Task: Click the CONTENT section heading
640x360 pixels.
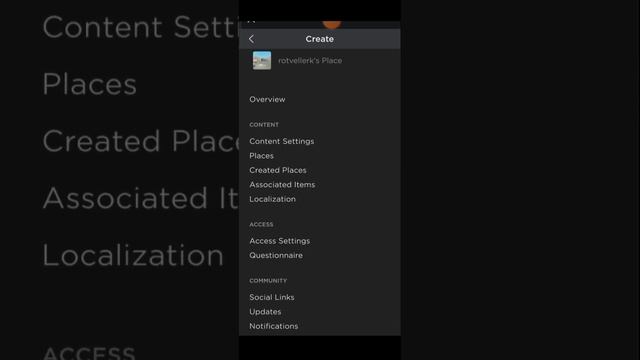Action: pos(264,124)
